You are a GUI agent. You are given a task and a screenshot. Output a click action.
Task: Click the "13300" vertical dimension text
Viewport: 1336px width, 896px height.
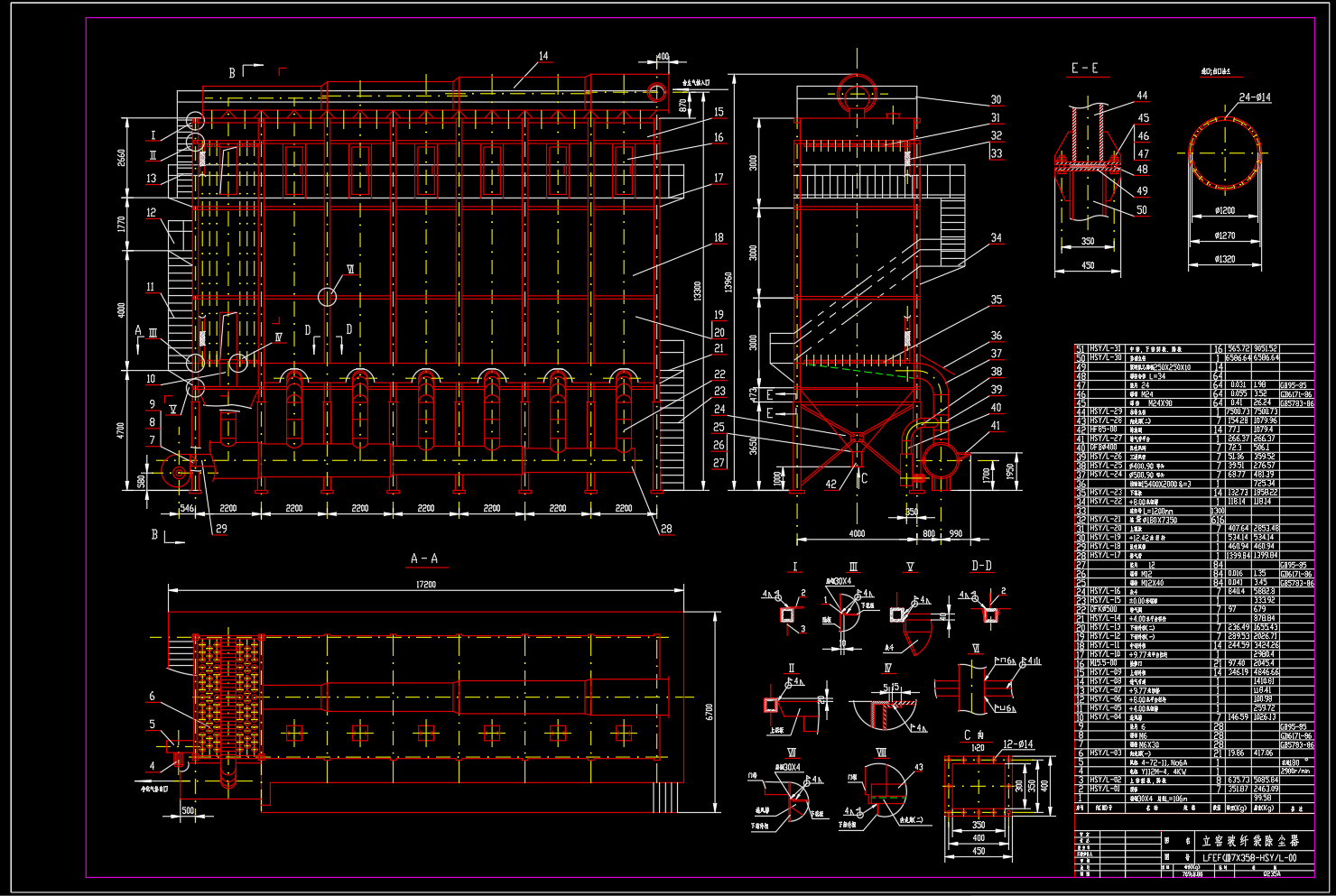point(696,291)
